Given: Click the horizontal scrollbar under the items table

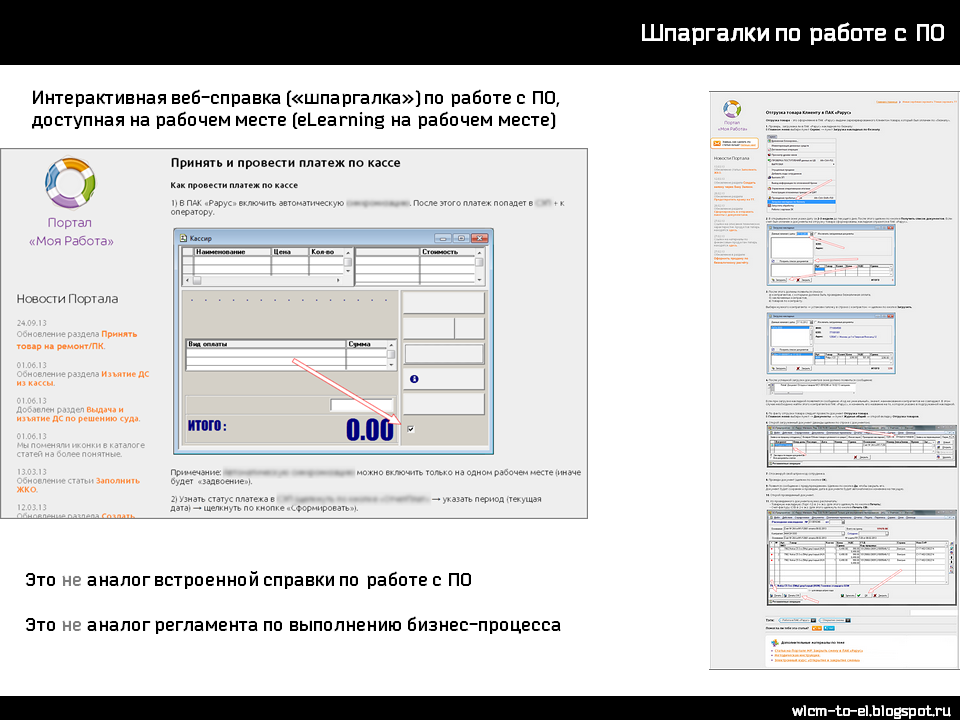Looking at the screenshot, I should point(263,280).
